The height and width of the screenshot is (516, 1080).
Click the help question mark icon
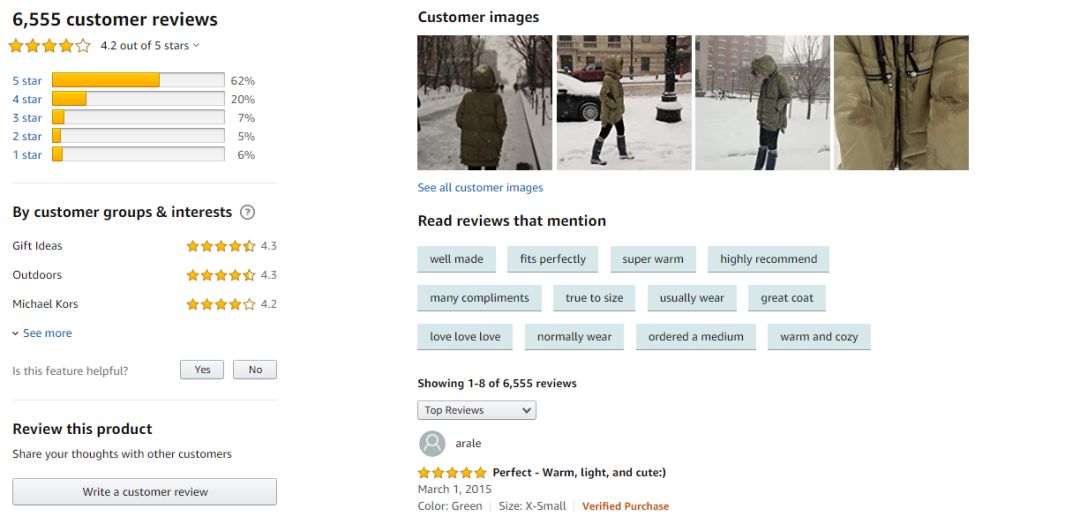[248, 212]
